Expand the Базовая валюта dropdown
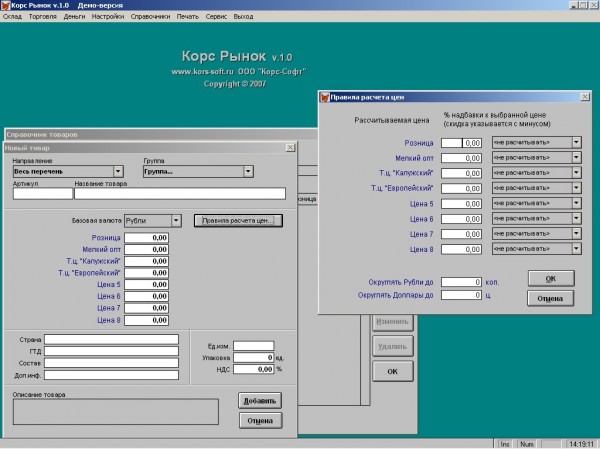The image size is (600, 449). 177,220
